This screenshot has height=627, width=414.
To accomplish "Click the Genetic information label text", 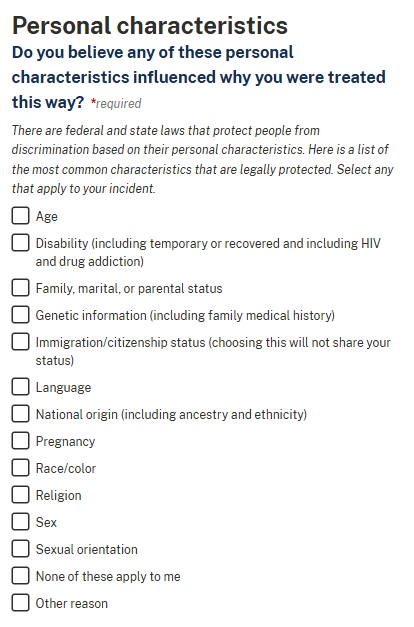I will (185, 315).
